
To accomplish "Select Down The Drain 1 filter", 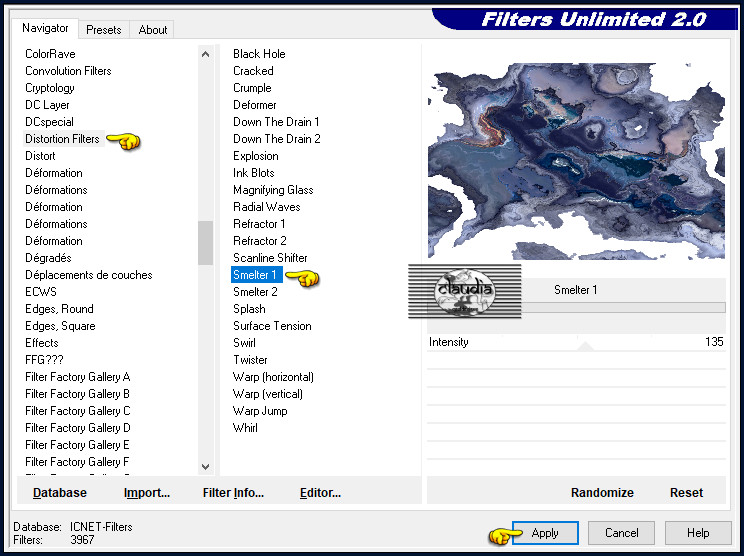I will (276, 122).
